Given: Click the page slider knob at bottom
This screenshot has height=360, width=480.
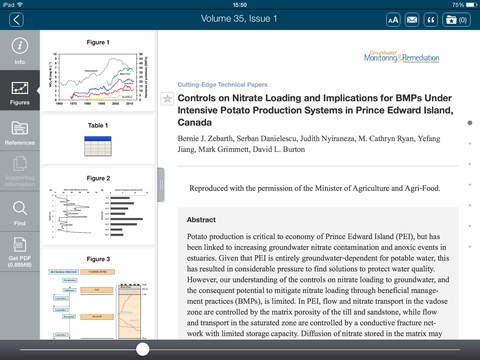Looking at the screenshot, I should pyautogui.click(x=143, y=349).
